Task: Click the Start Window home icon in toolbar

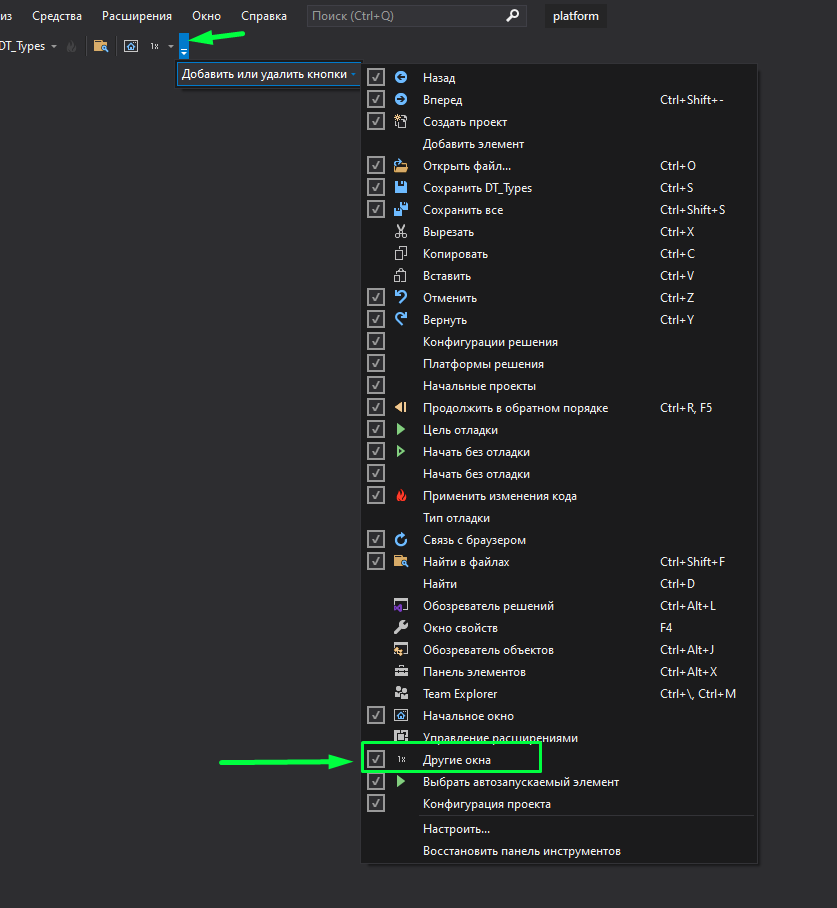Action: click(131, 46)
